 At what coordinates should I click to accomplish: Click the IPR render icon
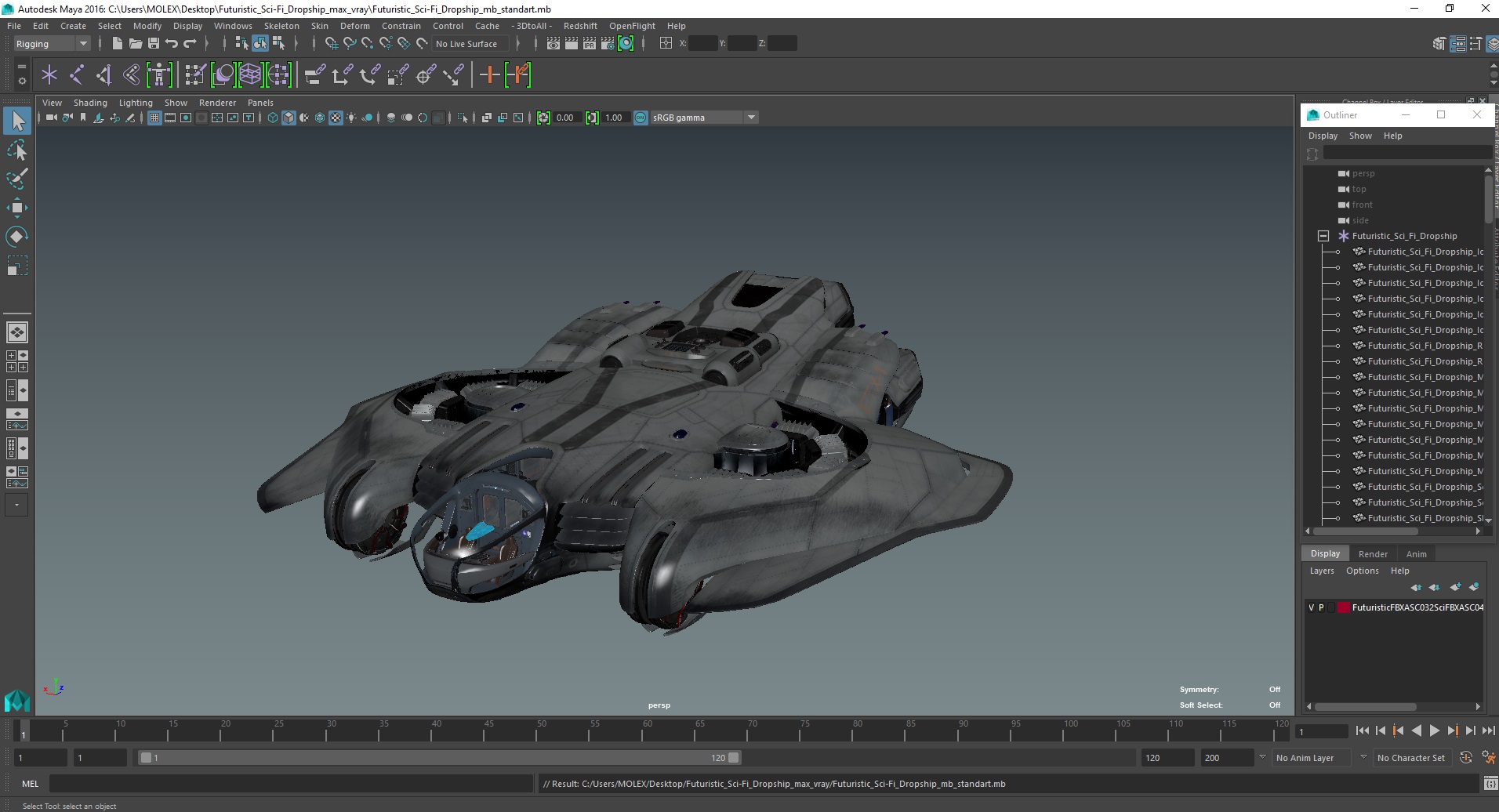pyautogui.click(x=590, y=43)
